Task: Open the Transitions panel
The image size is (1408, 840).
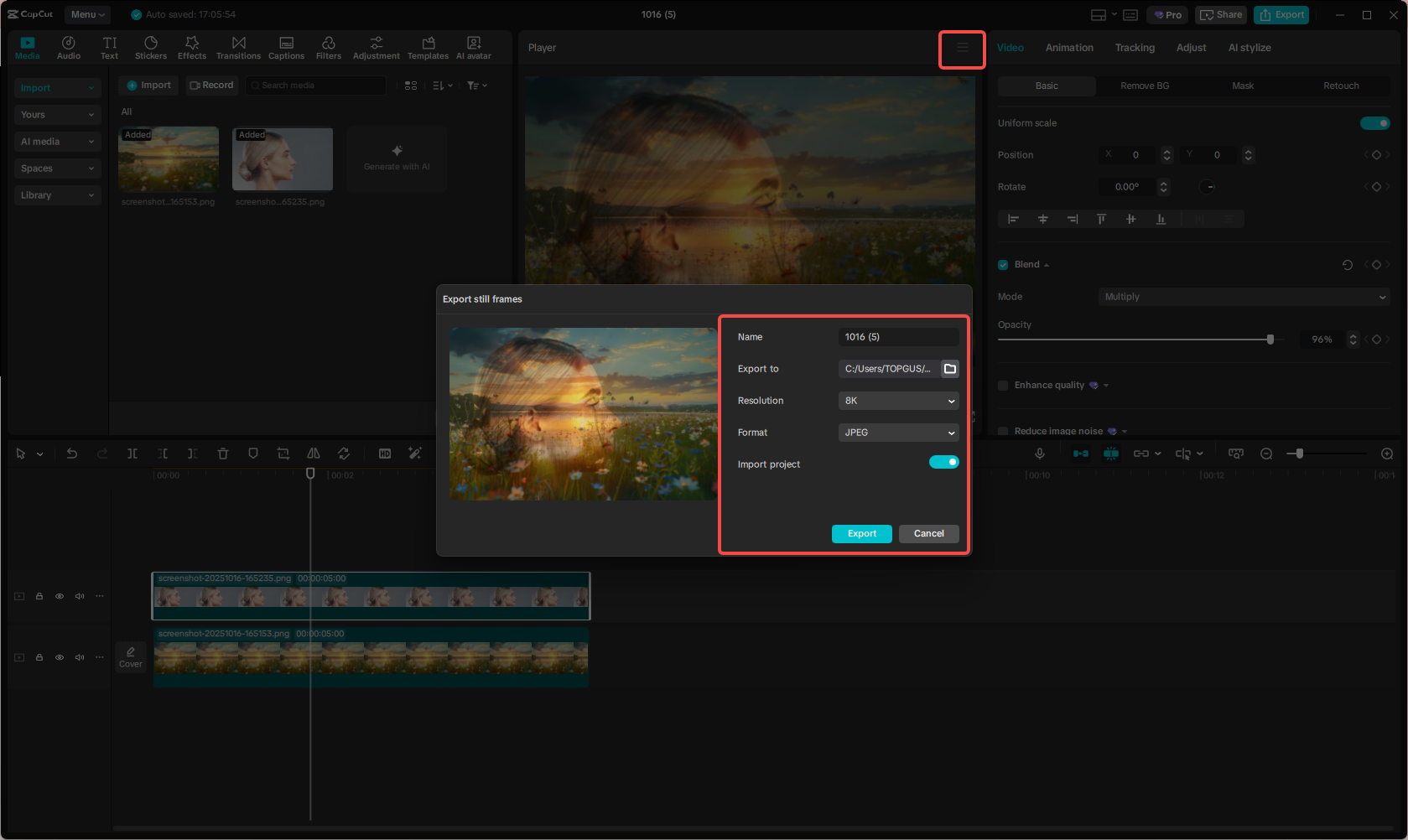Action: click(238, 48)
